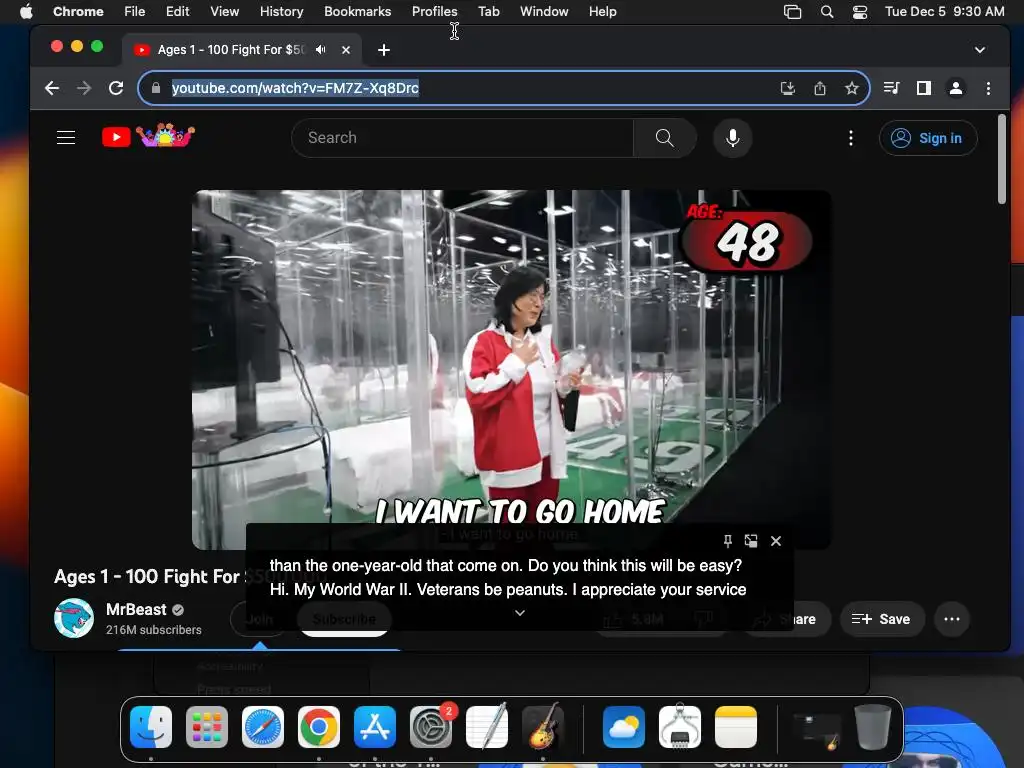Open Launchpad from the Dock

tap(207, 727)
